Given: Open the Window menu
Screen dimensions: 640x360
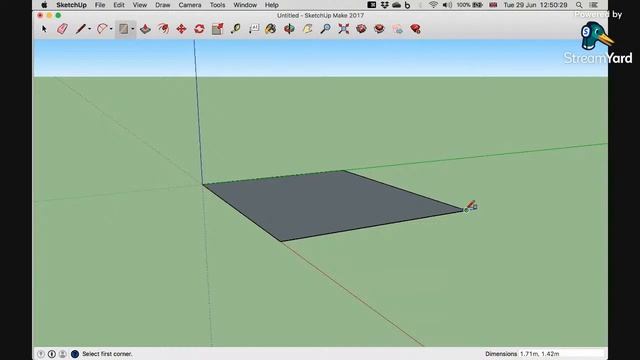Looking at the screenshot, I should tap(245, 5).
